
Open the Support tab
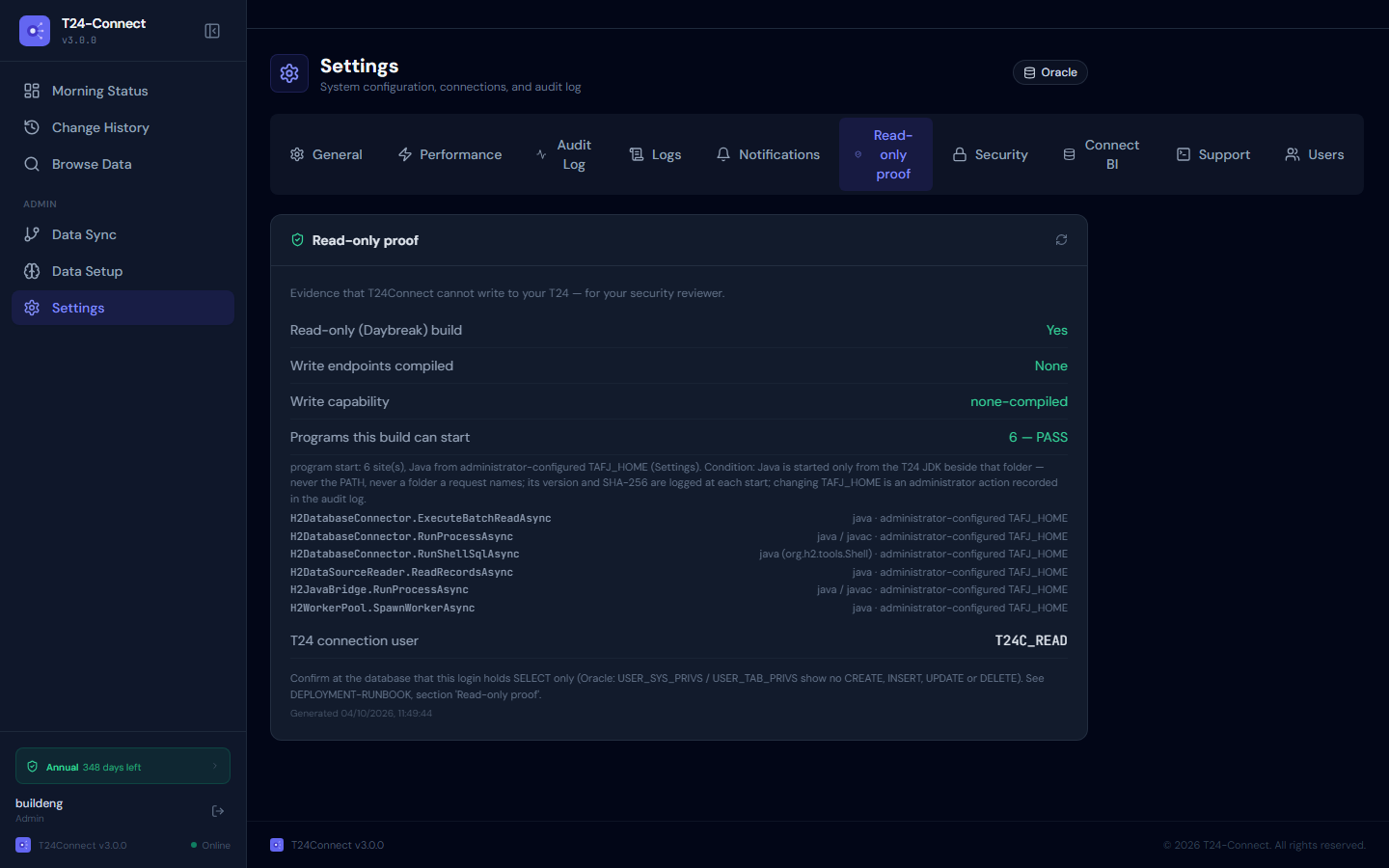pos(1213,154)
